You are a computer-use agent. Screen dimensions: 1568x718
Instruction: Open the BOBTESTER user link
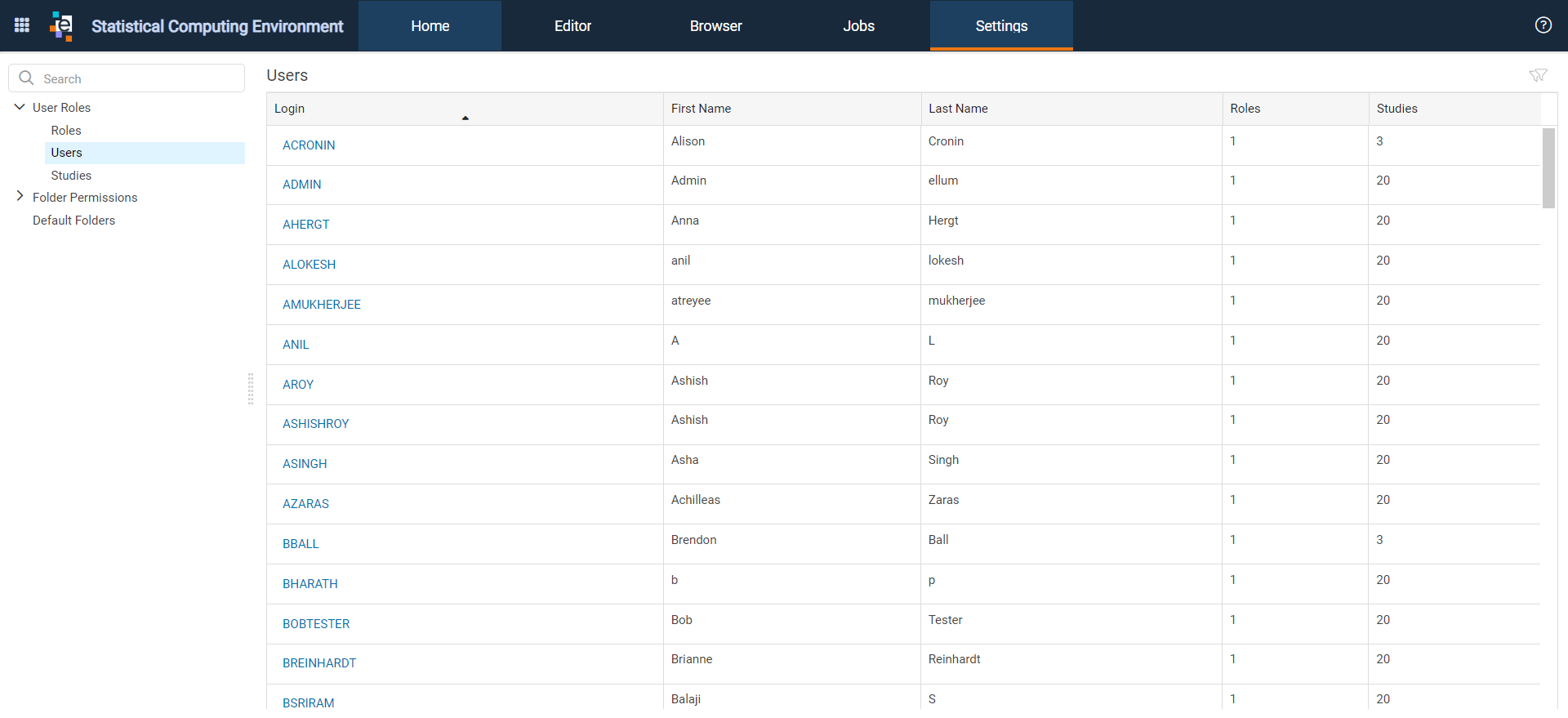point(316,624)
